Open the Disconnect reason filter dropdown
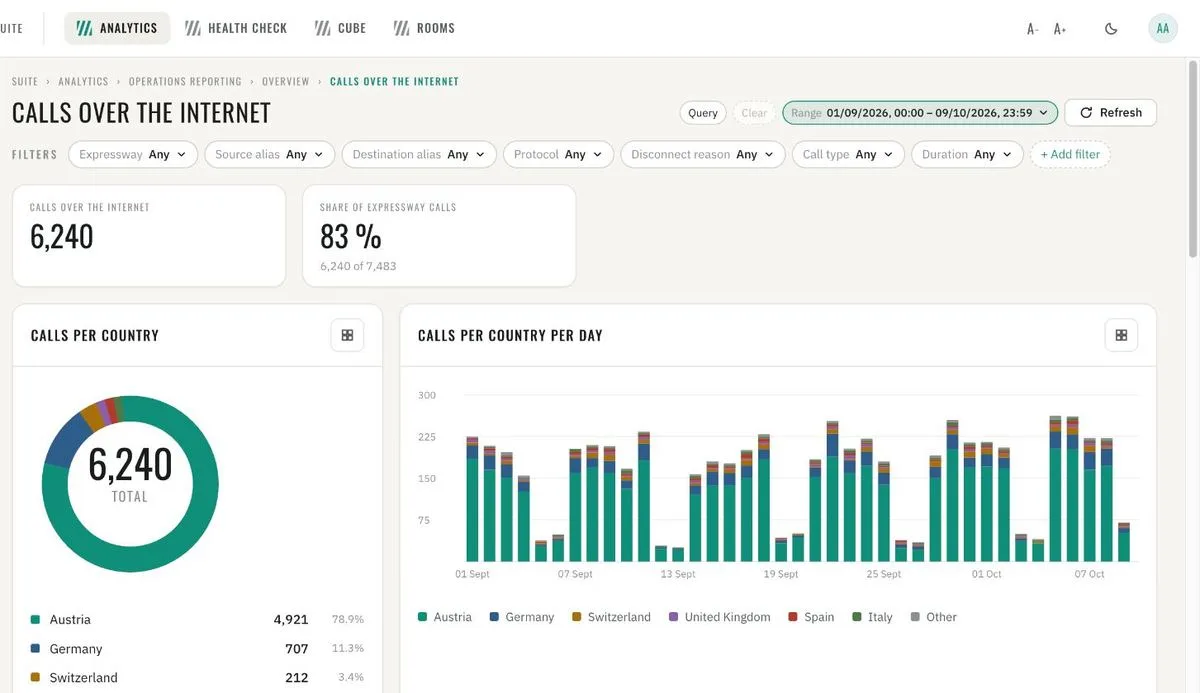 pyautogui.click(x=703, y=155)
